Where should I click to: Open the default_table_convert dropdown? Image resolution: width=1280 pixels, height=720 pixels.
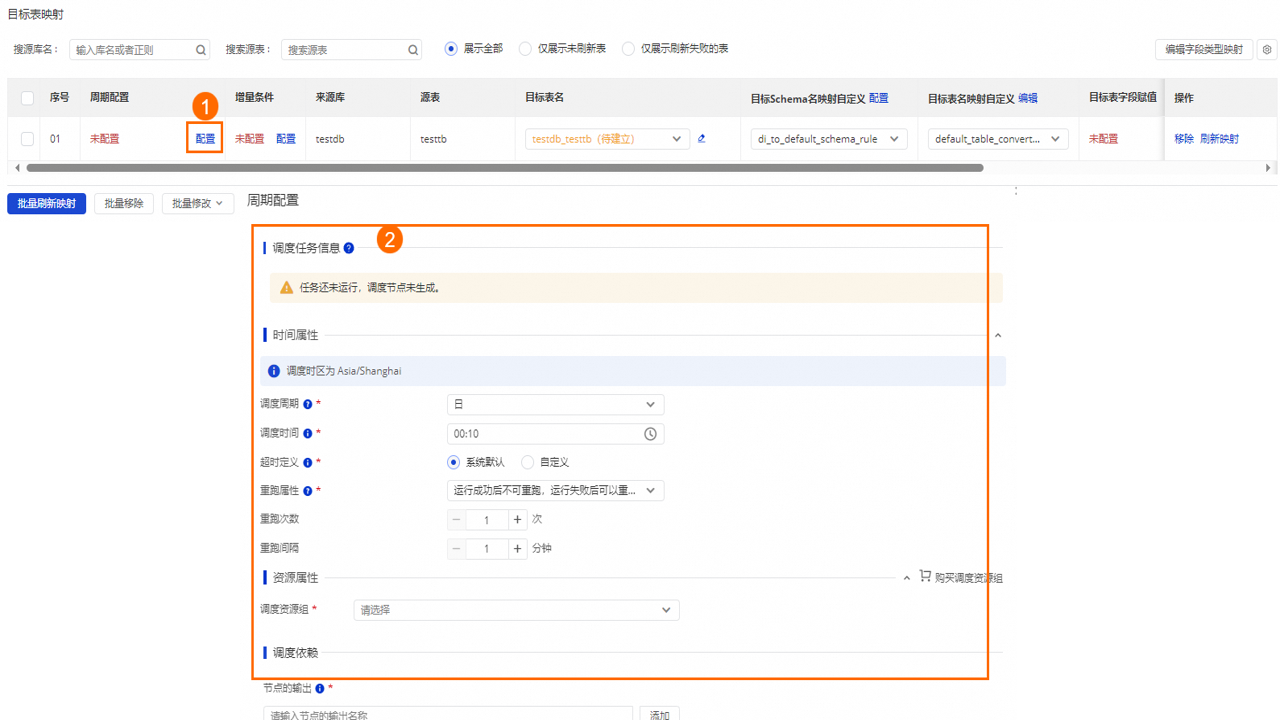tap(998, 139)
